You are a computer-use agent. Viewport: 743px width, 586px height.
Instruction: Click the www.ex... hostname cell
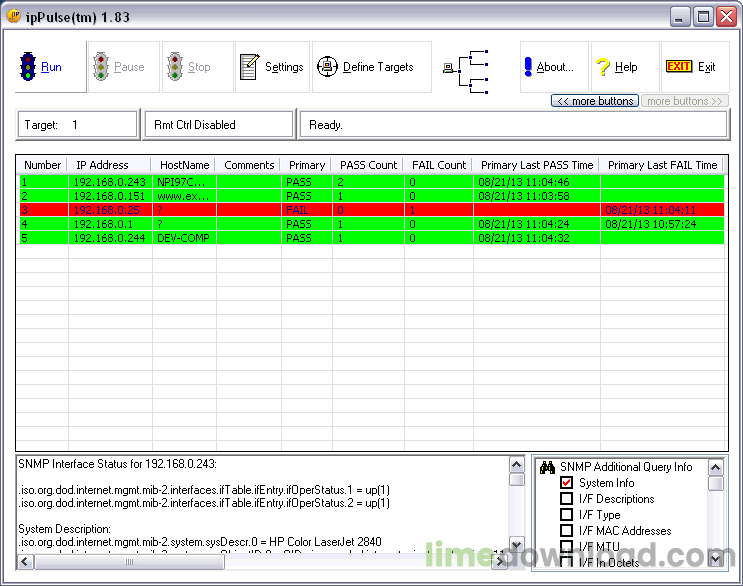point(184,196)
